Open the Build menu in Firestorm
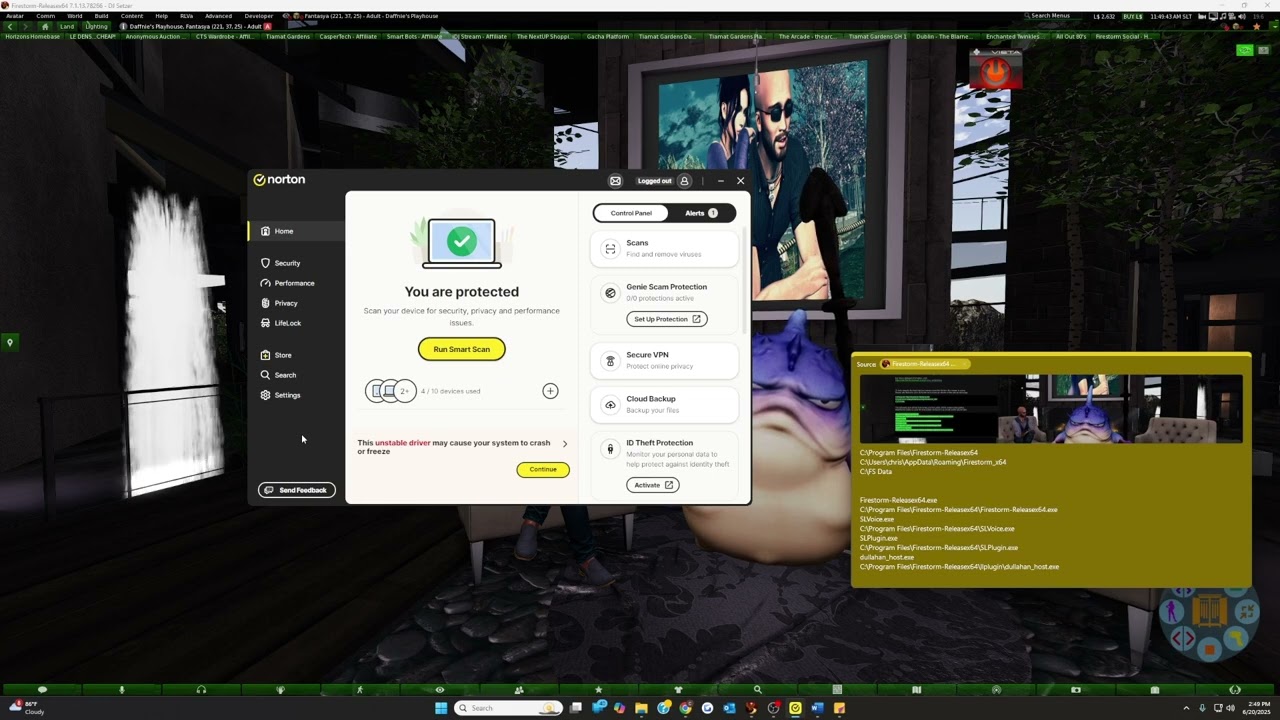Image resolution: width=1280 pixels, height=720 pixels. tap(101, 16)
